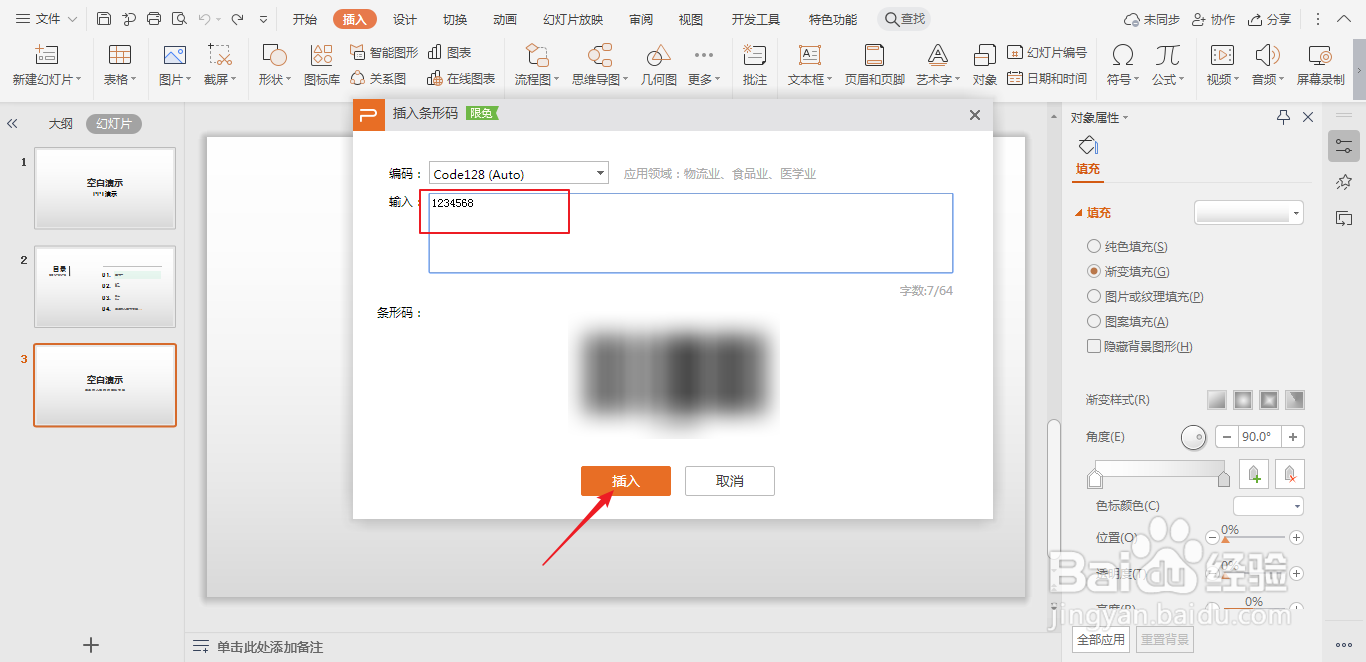1366x662 pixels.
Task: Click the Print icon in quick toolbar
Action: click(x=154, y=19)
